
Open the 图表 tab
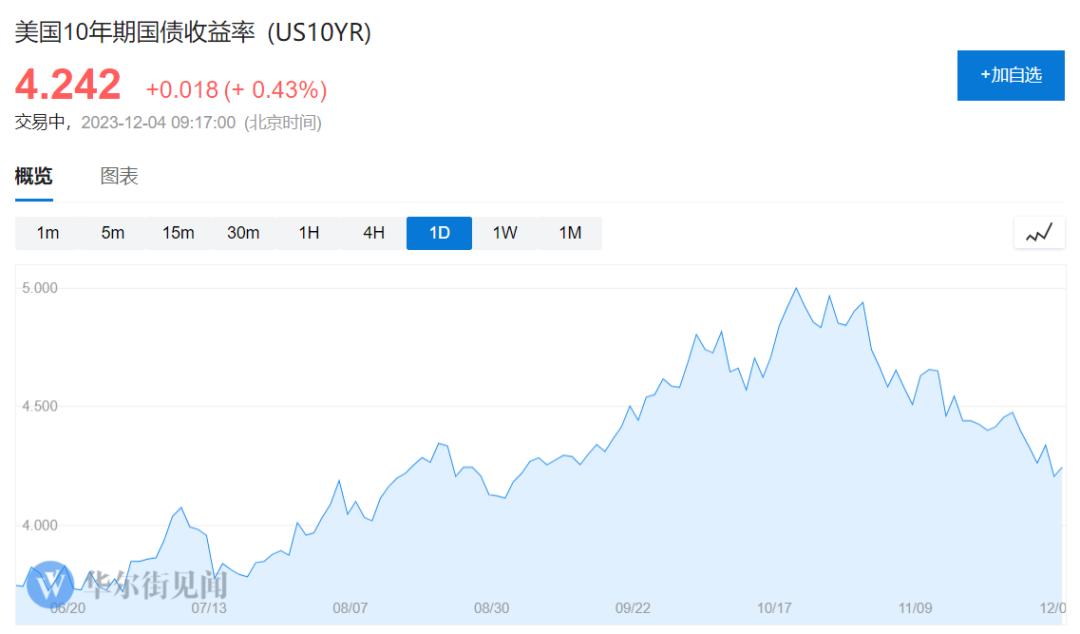pyautogui.click(x=119, y=177)
